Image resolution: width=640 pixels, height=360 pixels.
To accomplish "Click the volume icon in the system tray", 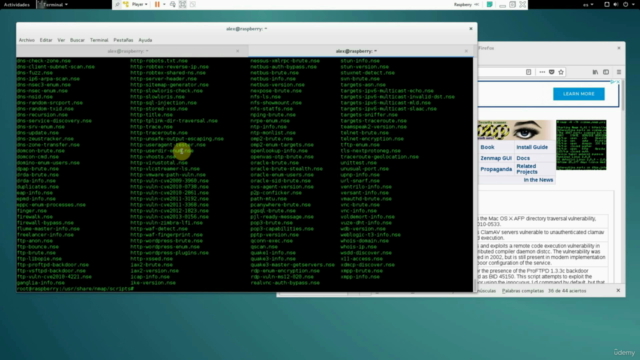I will point(616,4).
